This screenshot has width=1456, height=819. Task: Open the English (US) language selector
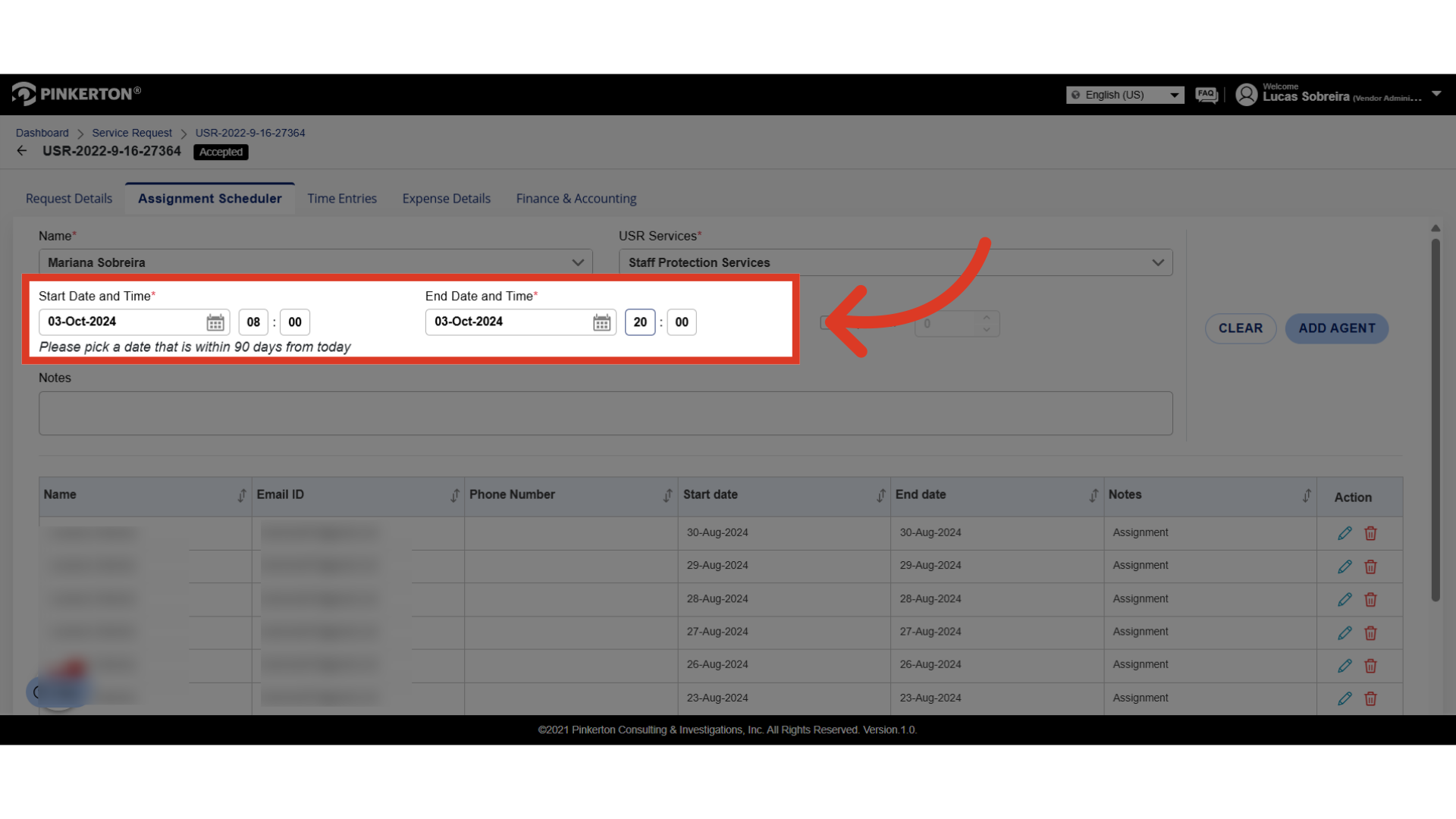1125,95
